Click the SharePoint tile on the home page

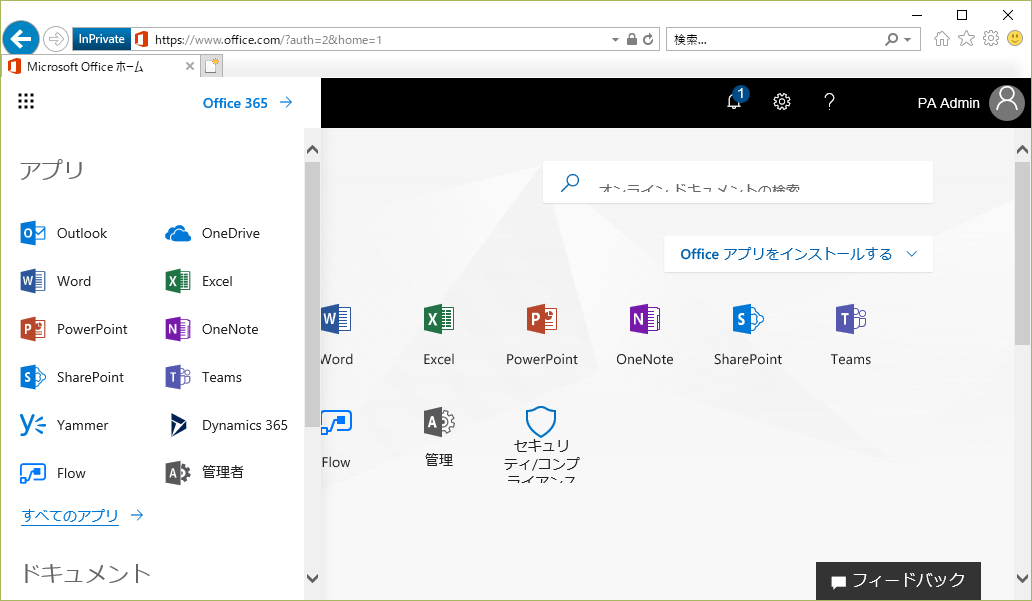click(748, 334)
